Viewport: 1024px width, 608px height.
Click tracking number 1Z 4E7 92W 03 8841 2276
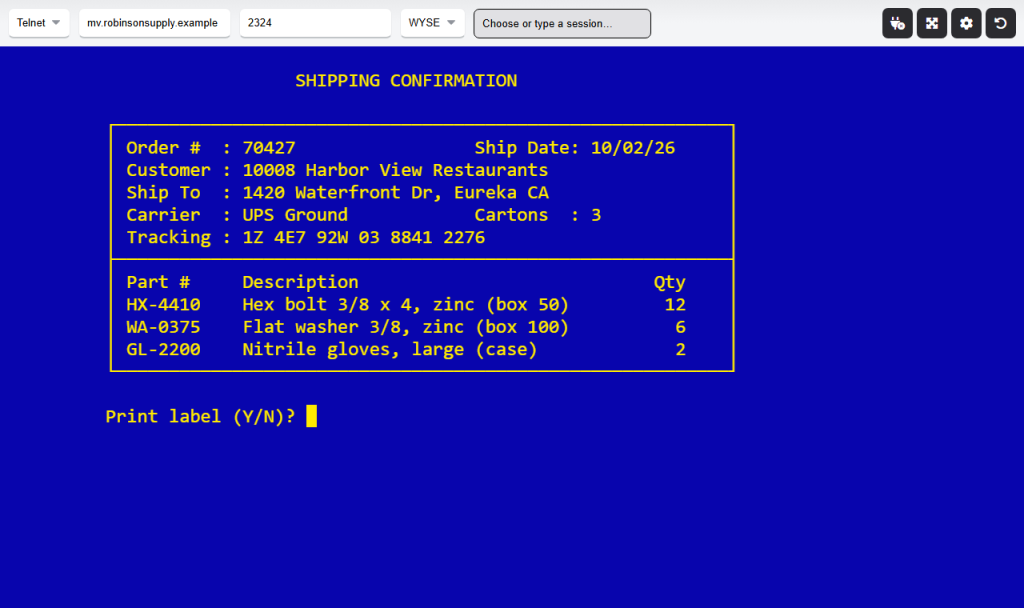pos(363,237)
